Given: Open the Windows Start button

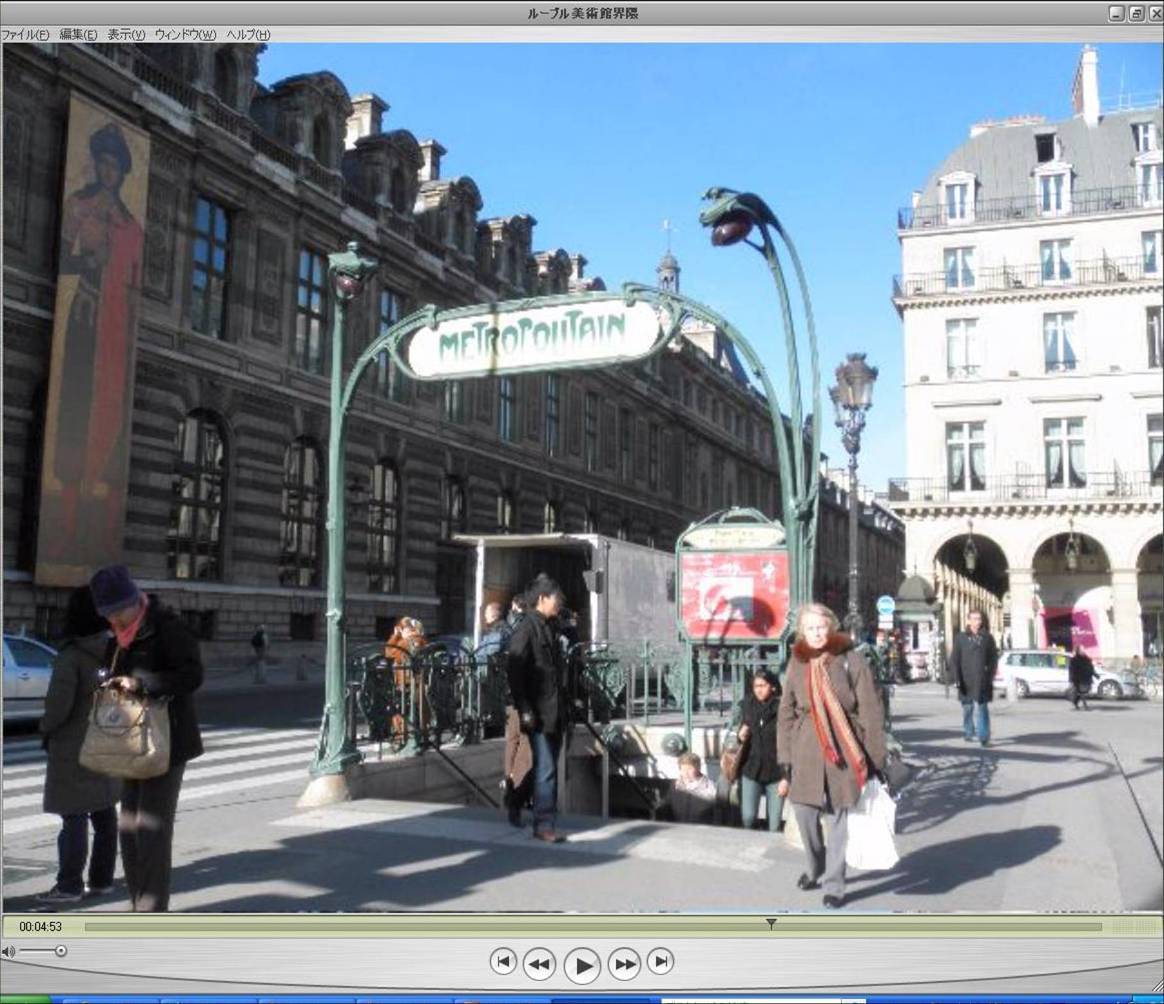Looking at the screenshot, I should click(x=25, y=999).
